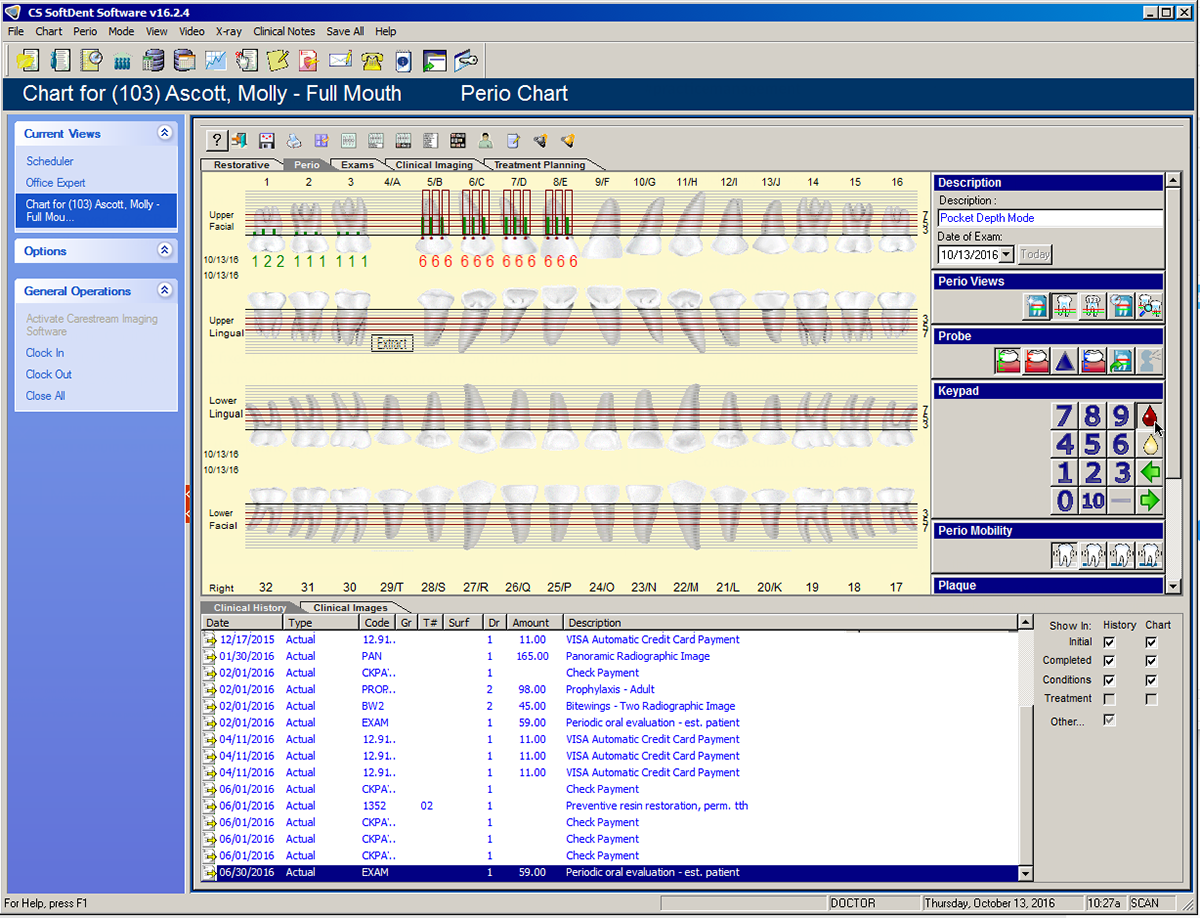The height and width of the screenshot is (918, 1200).
Task: Click the yellow telephone icon in main toolbar
Action: [x=372, y=61]
